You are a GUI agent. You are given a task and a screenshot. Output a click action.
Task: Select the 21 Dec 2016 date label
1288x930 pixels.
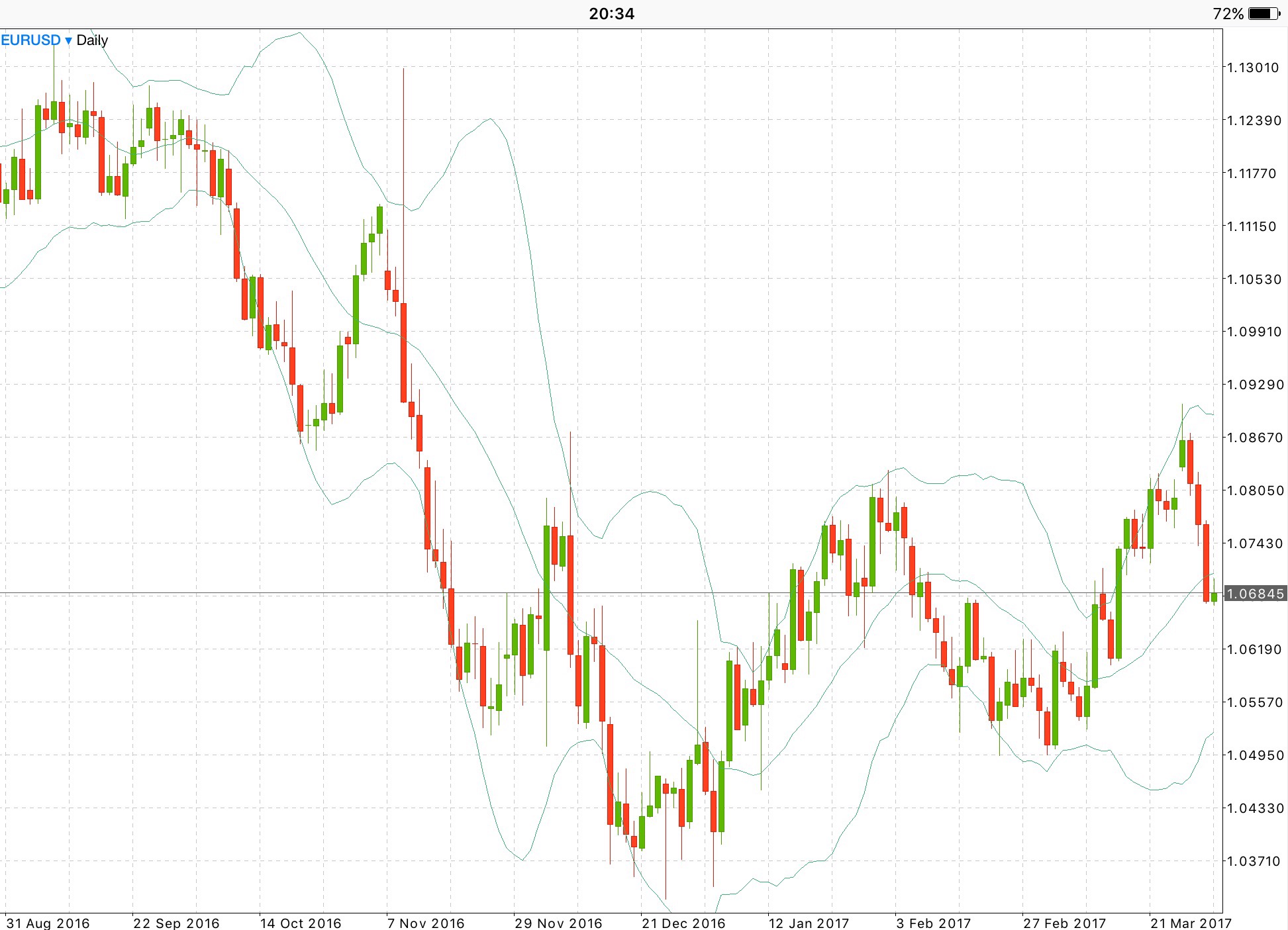pos(683,923)
